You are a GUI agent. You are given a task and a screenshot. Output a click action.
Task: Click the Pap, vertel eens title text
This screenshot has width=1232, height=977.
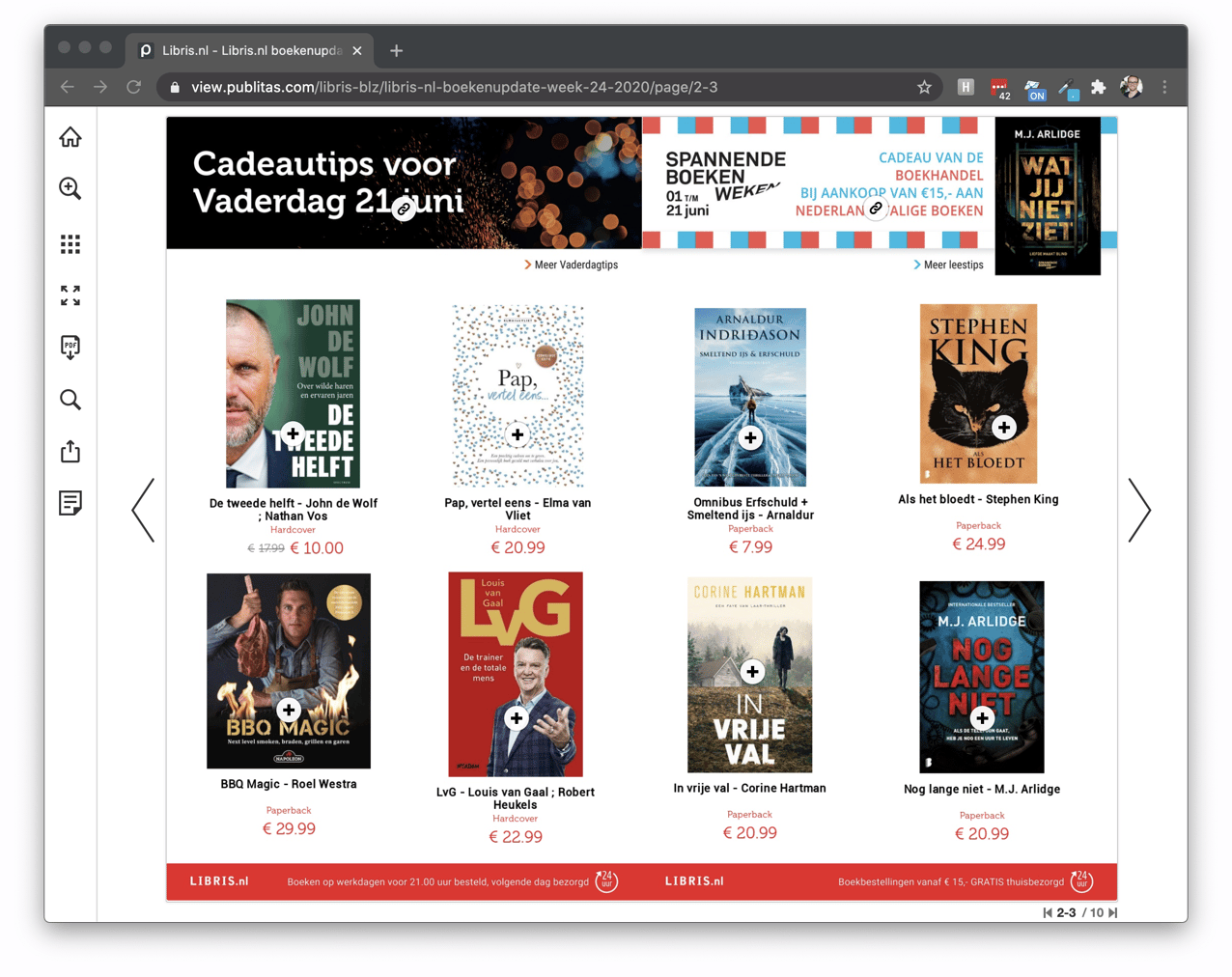point(518,509)
